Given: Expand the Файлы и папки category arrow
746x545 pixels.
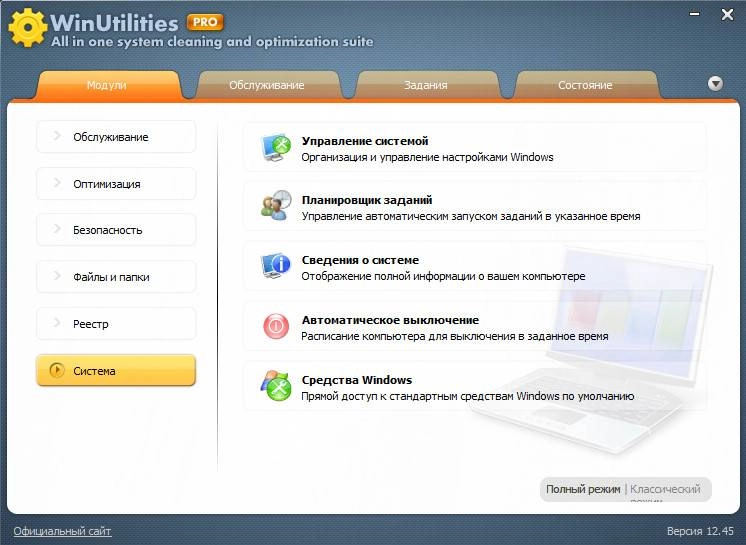Looking at the screenshot, I should click(57, 275).
